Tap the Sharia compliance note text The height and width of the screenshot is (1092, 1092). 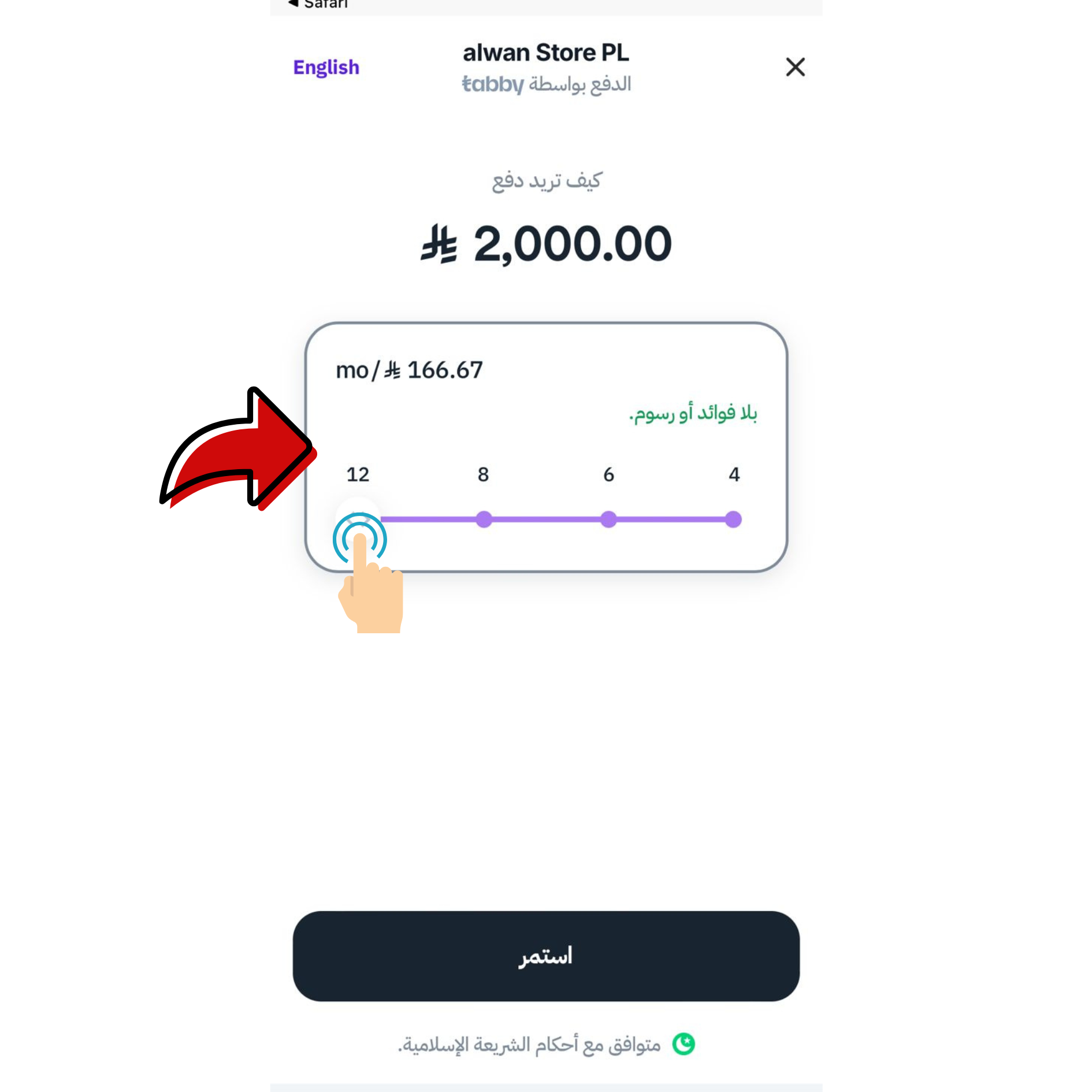pyautogui.click(x=529, y=1045)
